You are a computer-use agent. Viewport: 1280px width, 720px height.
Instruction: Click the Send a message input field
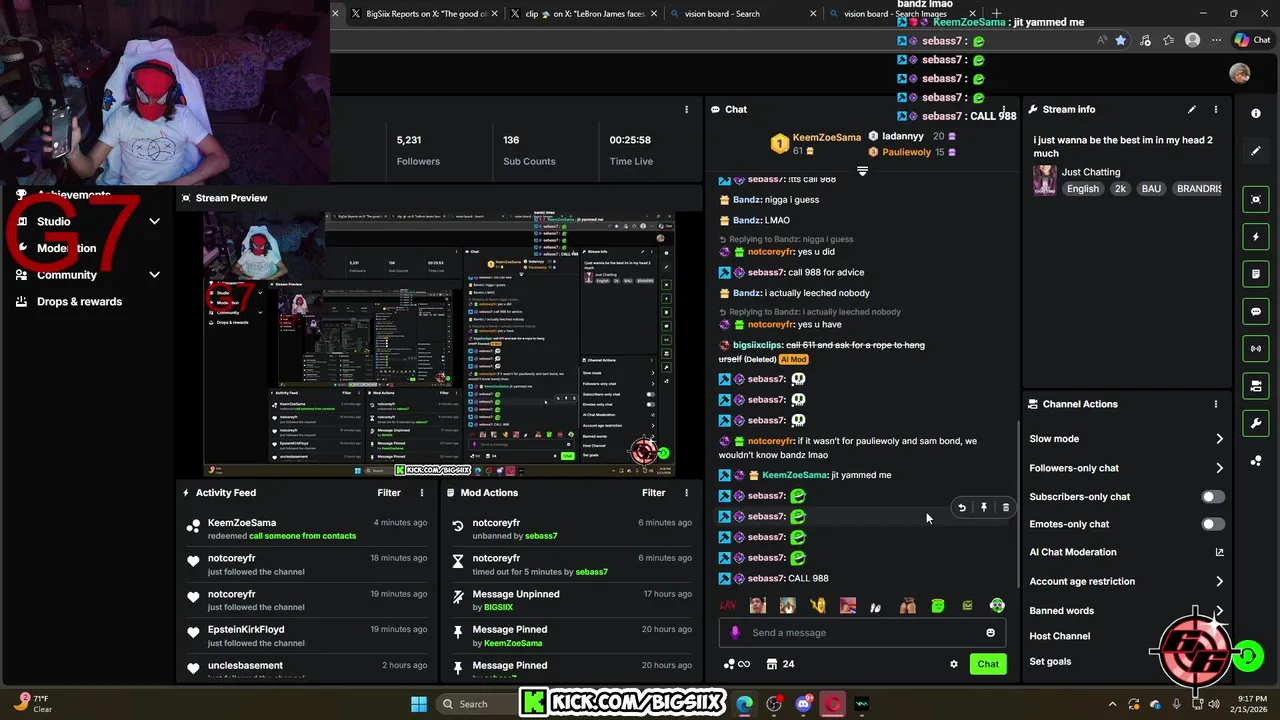click(860, 633)
